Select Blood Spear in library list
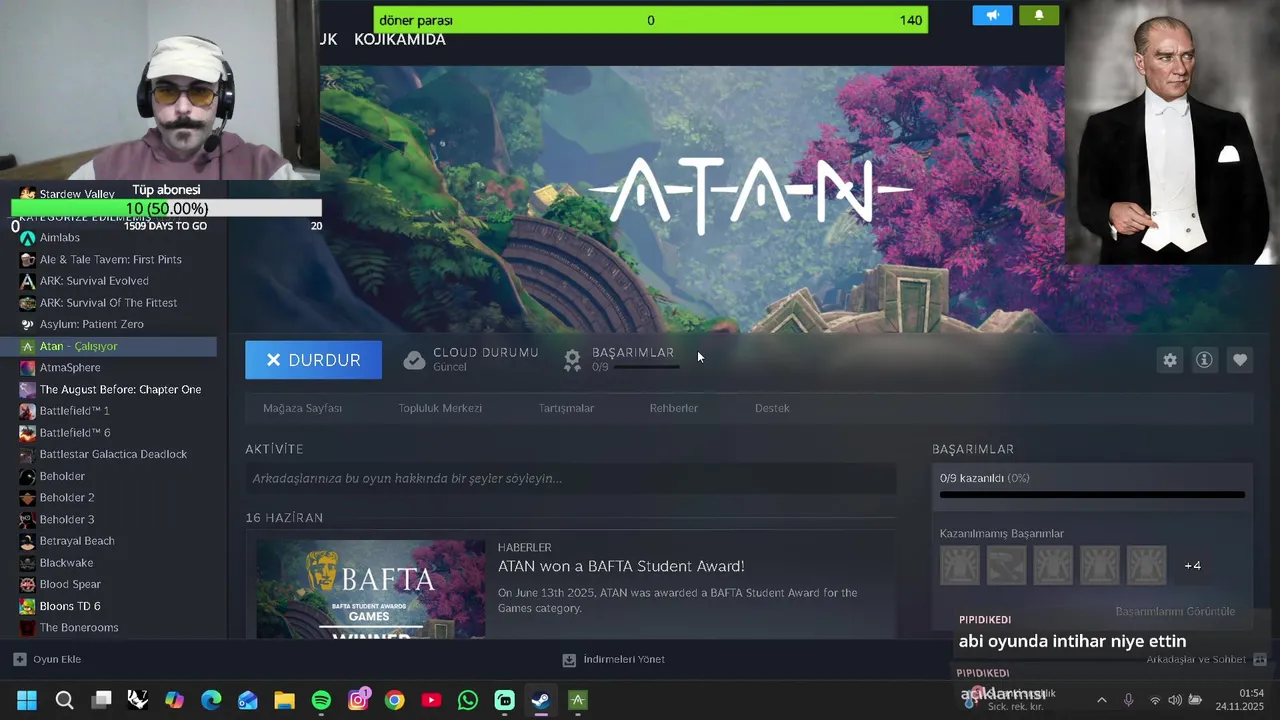This screenshot has width=1280, height=720. pos(70,584)
